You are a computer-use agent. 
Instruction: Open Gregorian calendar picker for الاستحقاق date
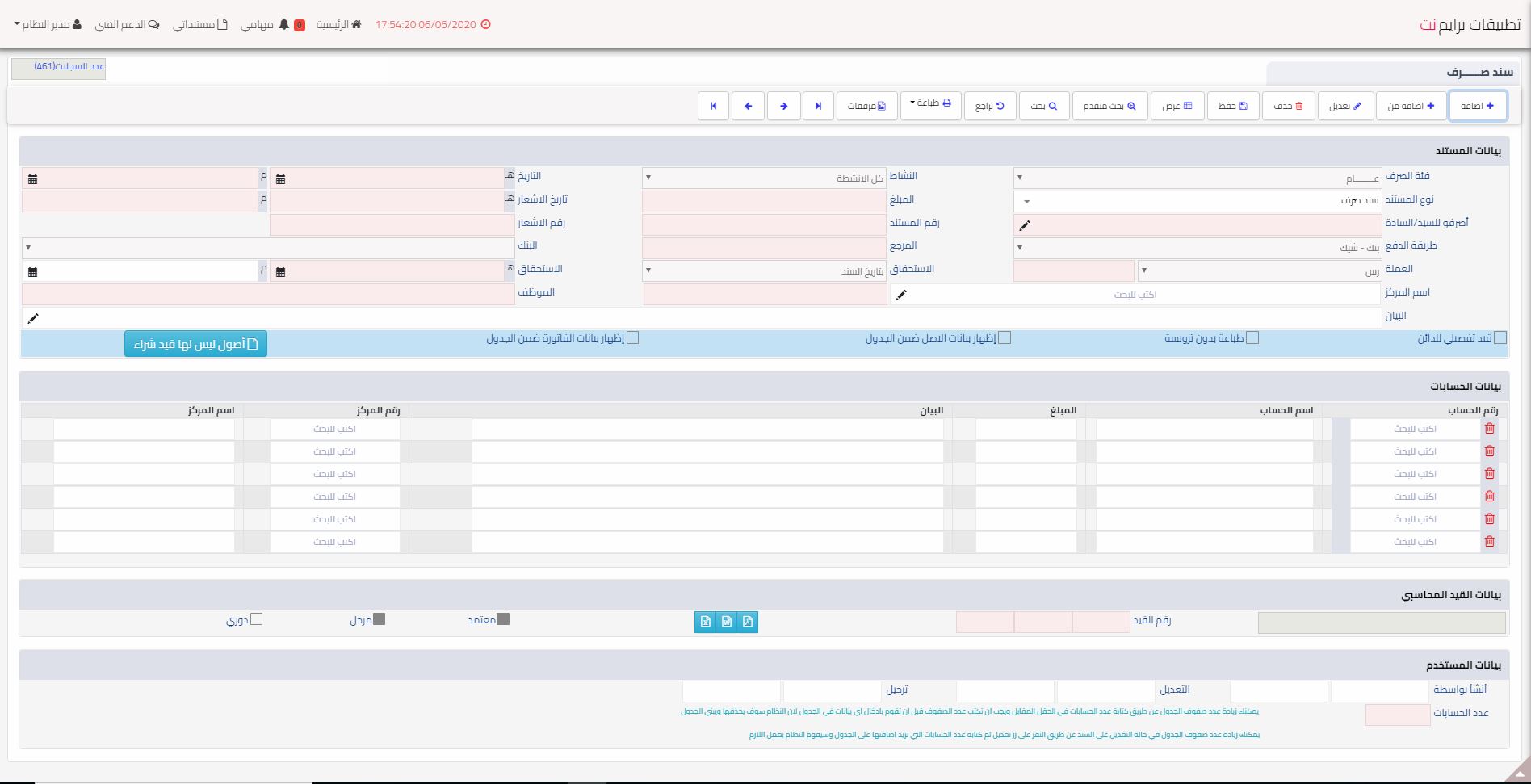(32, 272)
